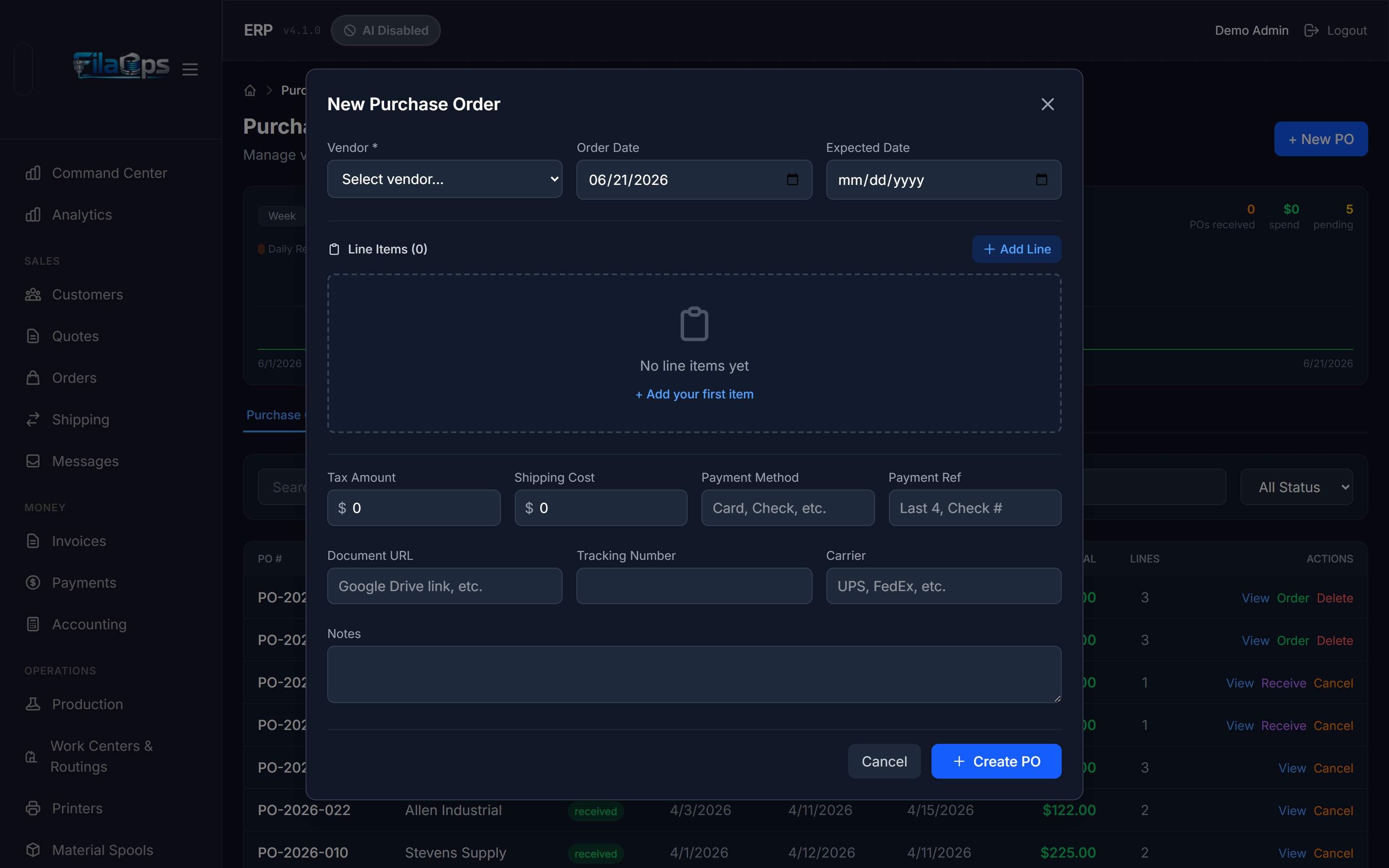
Task: Switch to the Purchase Orders tab
Action: coord(274,415)
